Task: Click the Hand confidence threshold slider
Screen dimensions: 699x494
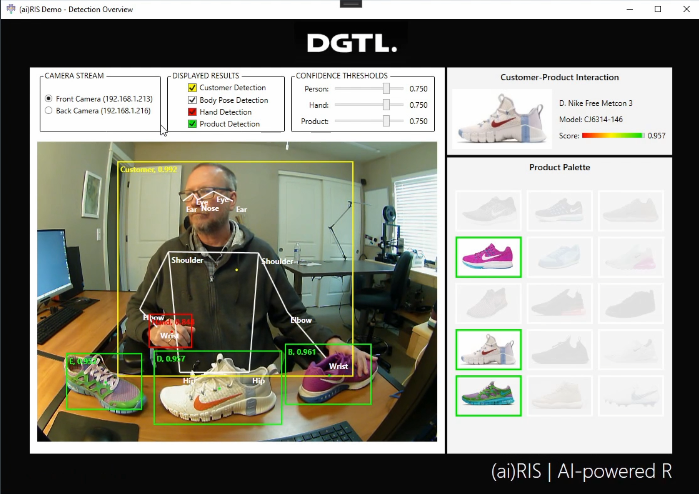Action: pyautogui.click(x=386, y=105)
